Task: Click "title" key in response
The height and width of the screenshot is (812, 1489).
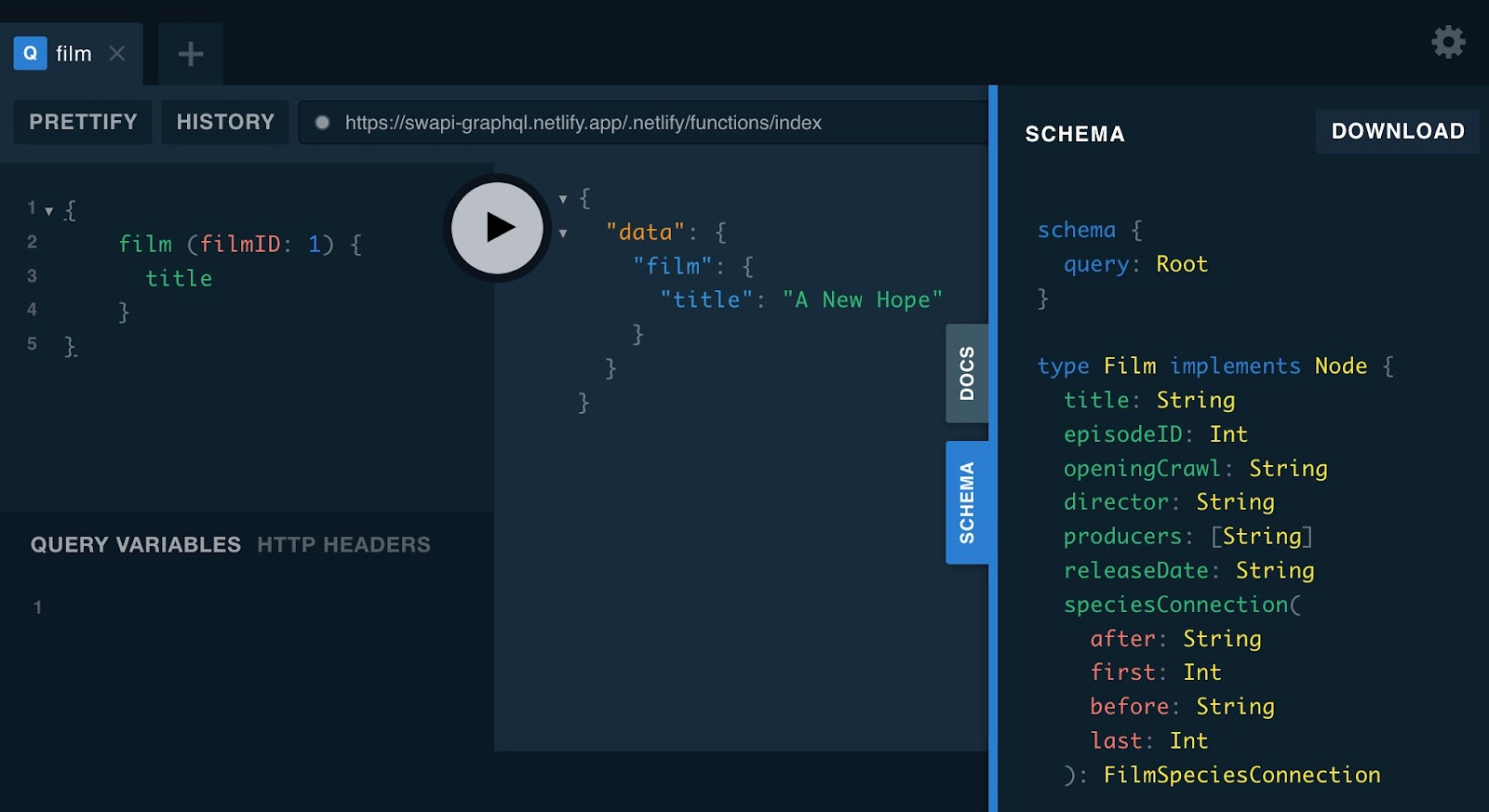Action: 705,300
